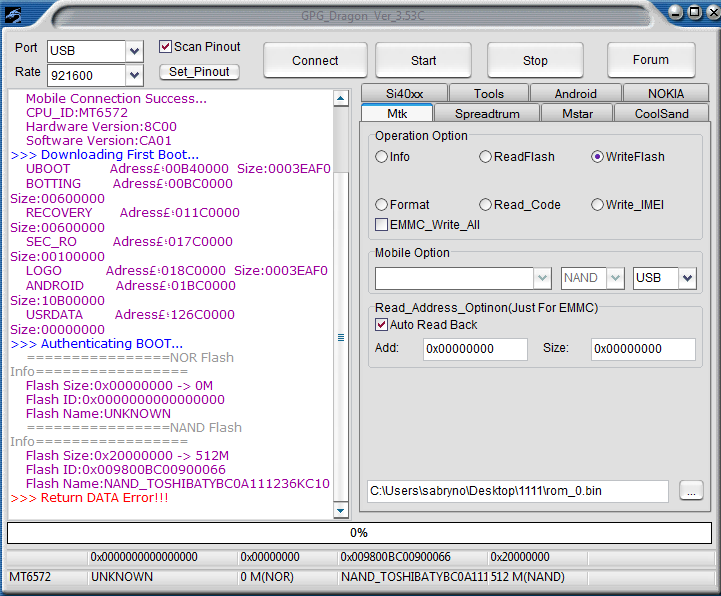
Task: Click the rom_0.bin file path field
Action: (x=517, y=491)
